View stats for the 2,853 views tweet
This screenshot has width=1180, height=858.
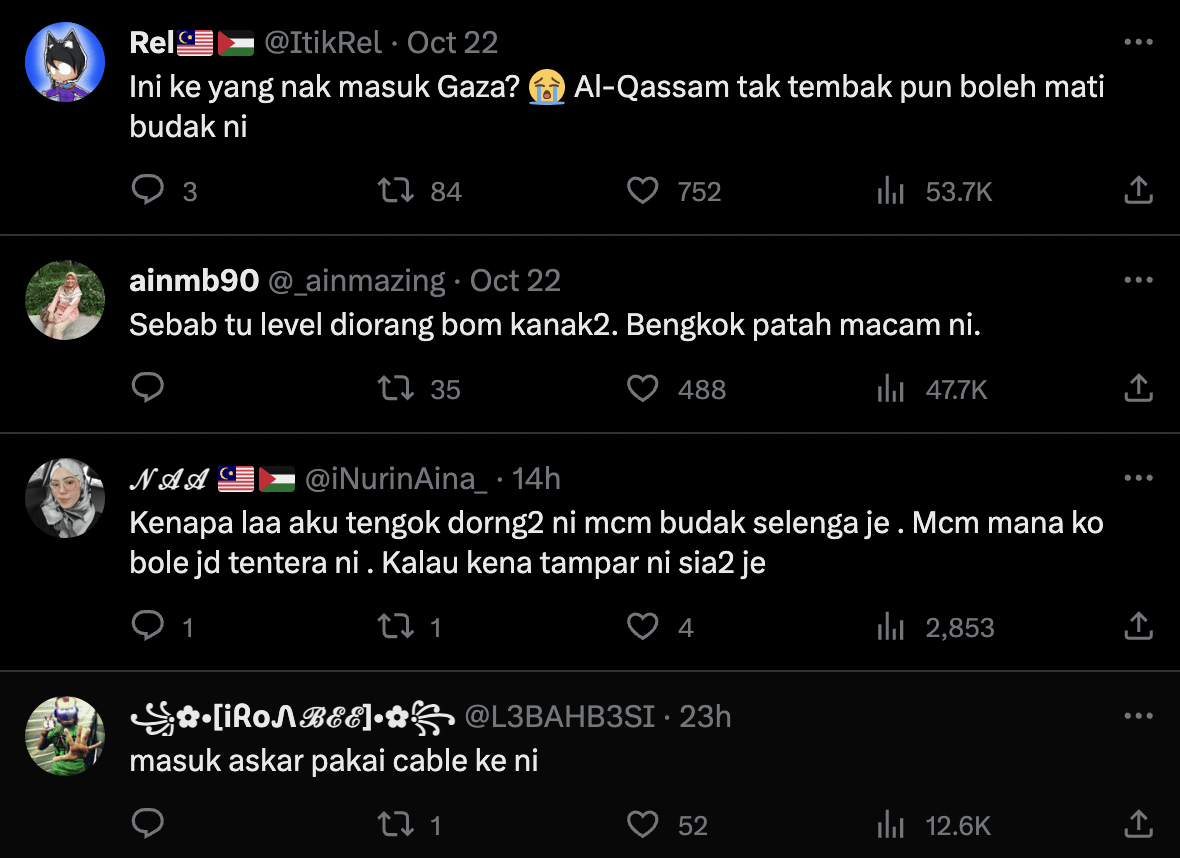[x=890, y=626]
